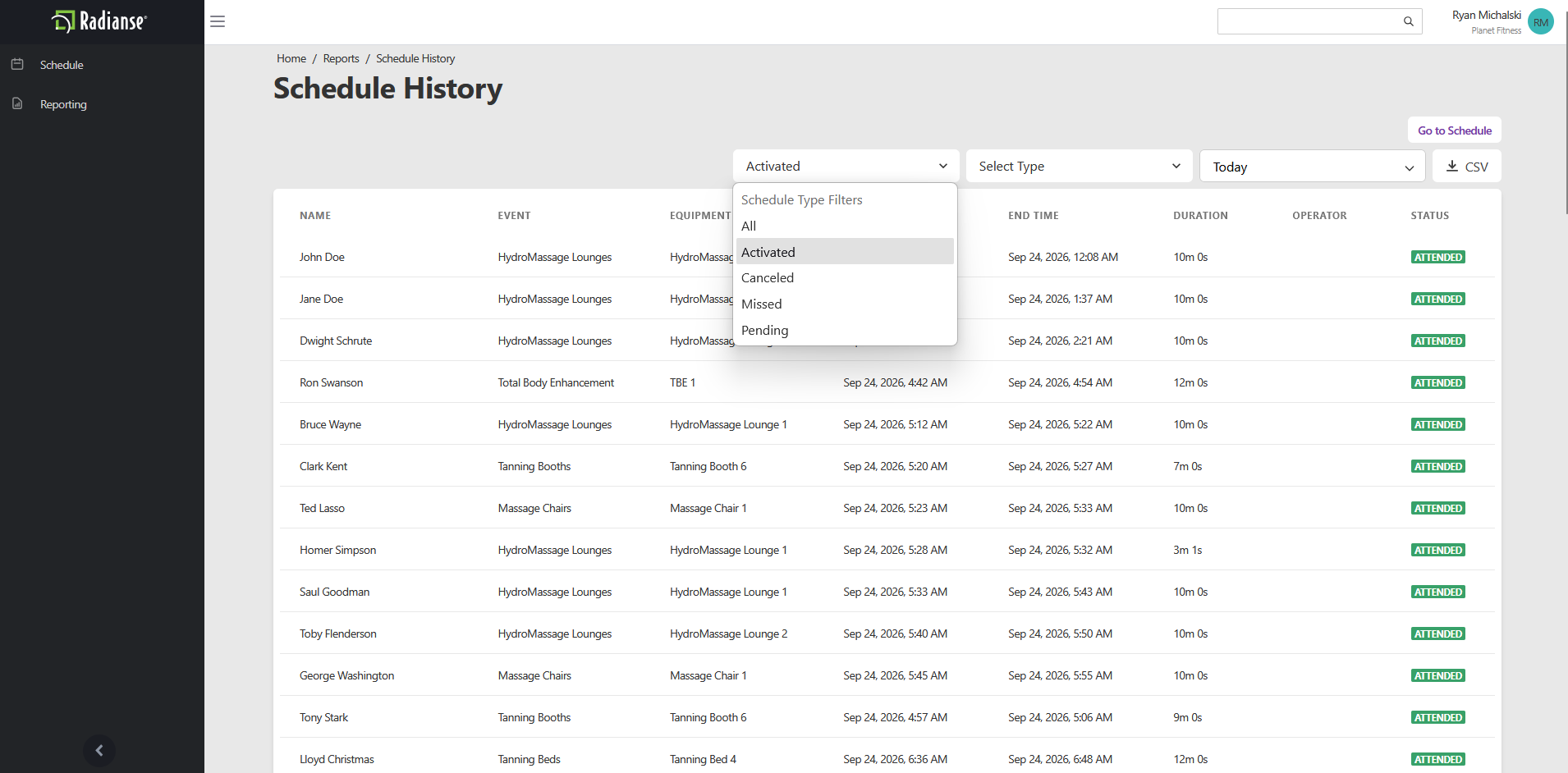Select the Activated filter option
1568x773 pixels.
pos(845,252)
